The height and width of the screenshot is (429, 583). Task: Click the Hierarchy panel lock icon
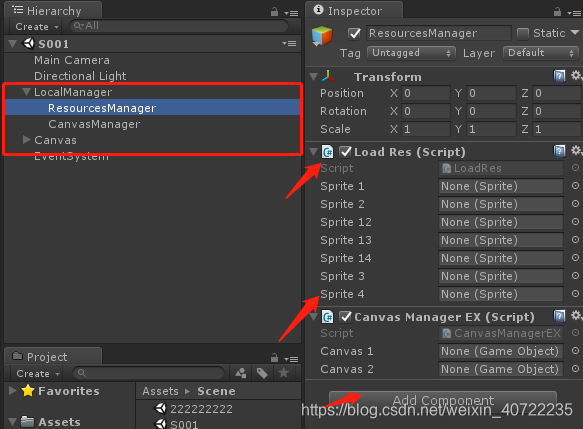tap(274, 12)
